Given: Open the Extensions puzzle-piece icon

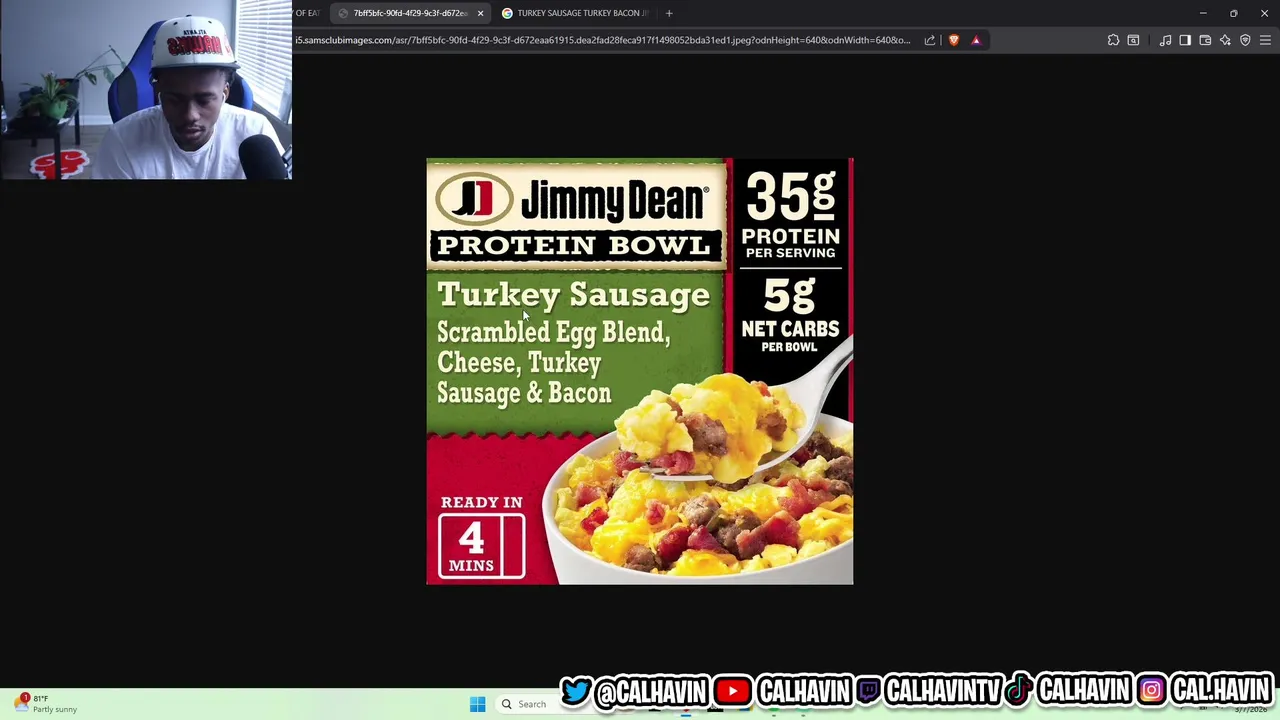Looking at the screenshot, I should [1113, 40].
